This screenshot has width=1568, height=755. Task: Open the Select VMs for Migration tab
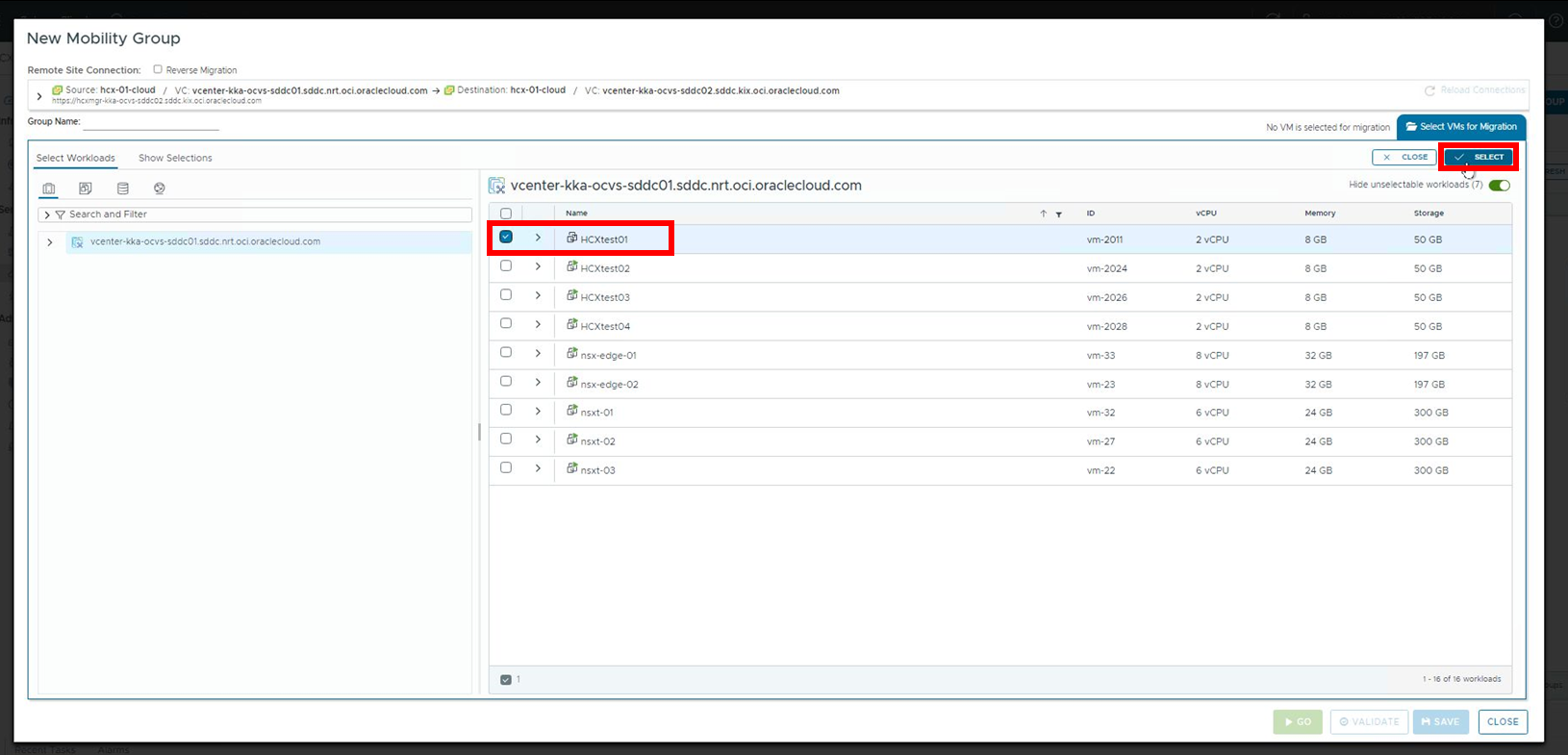coord(1460,127)
